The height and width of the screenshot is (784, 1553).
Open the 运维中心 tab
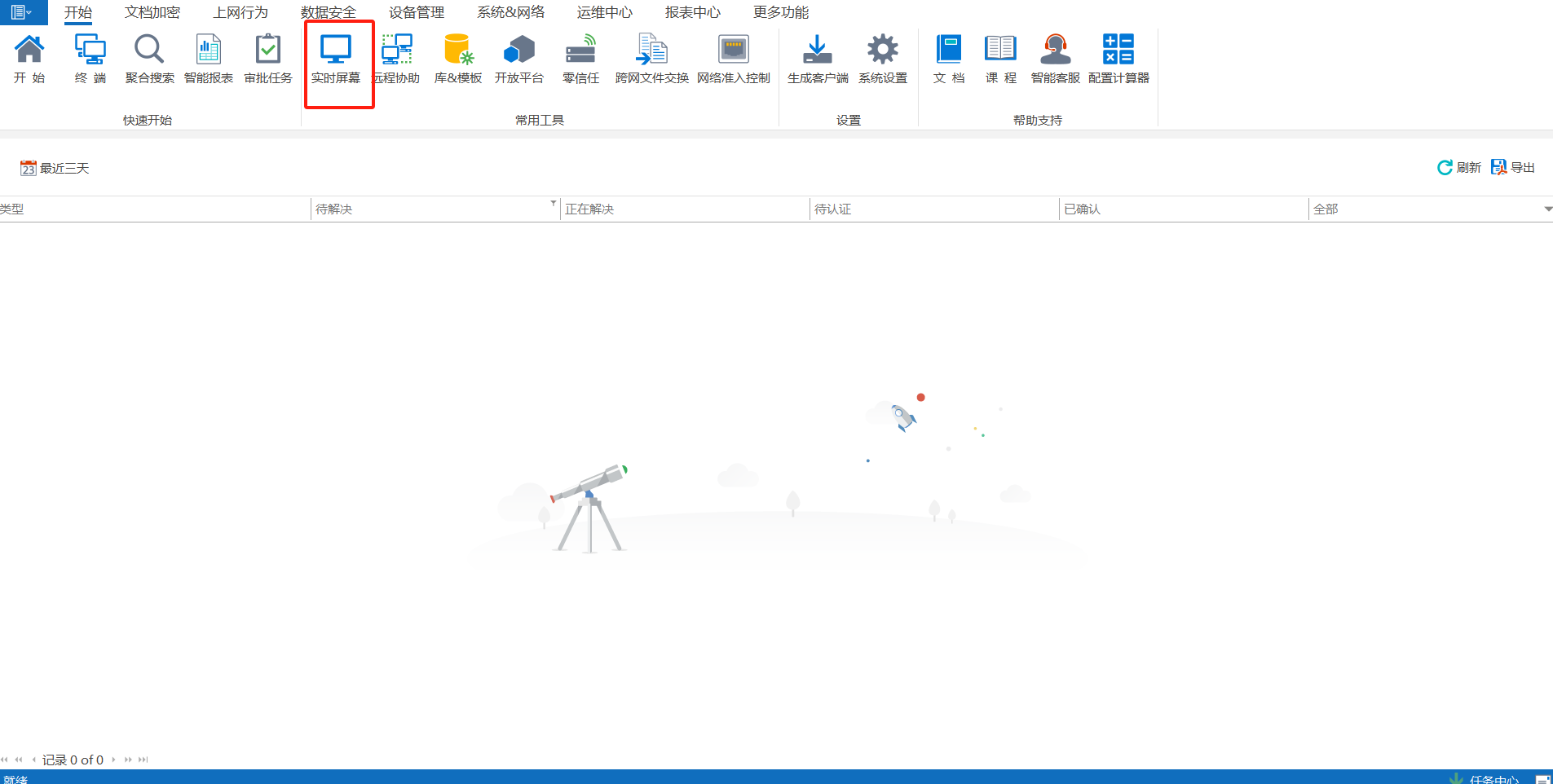pos(605,12)
